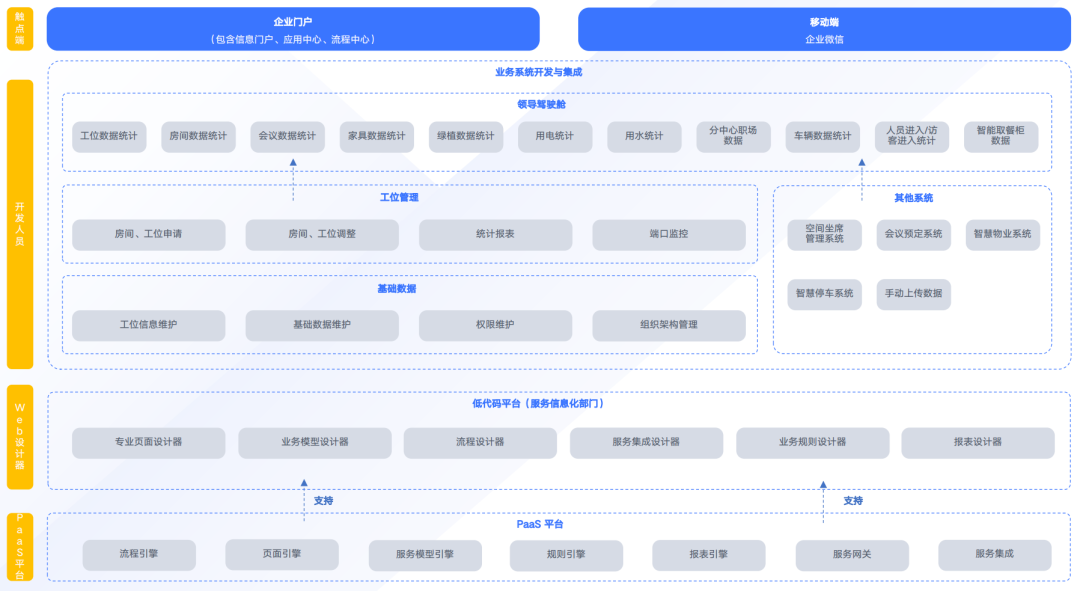Select the yellow PaaS平台 side label
Viewport: 1080px width, 591px height.
pyautogui.click(x=20, y=547)
